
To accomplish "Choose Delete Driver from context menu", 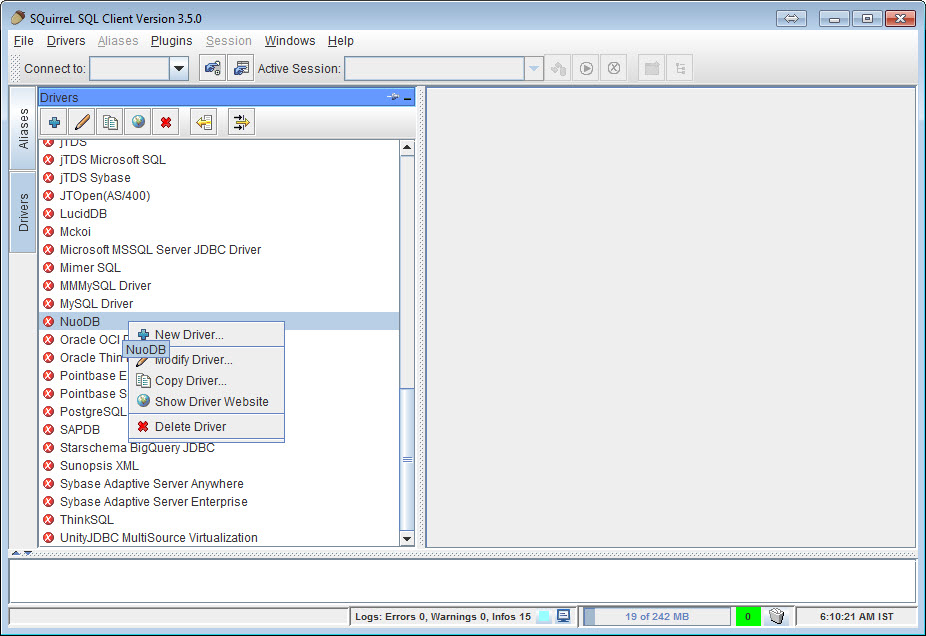I will tap(206, 426).
